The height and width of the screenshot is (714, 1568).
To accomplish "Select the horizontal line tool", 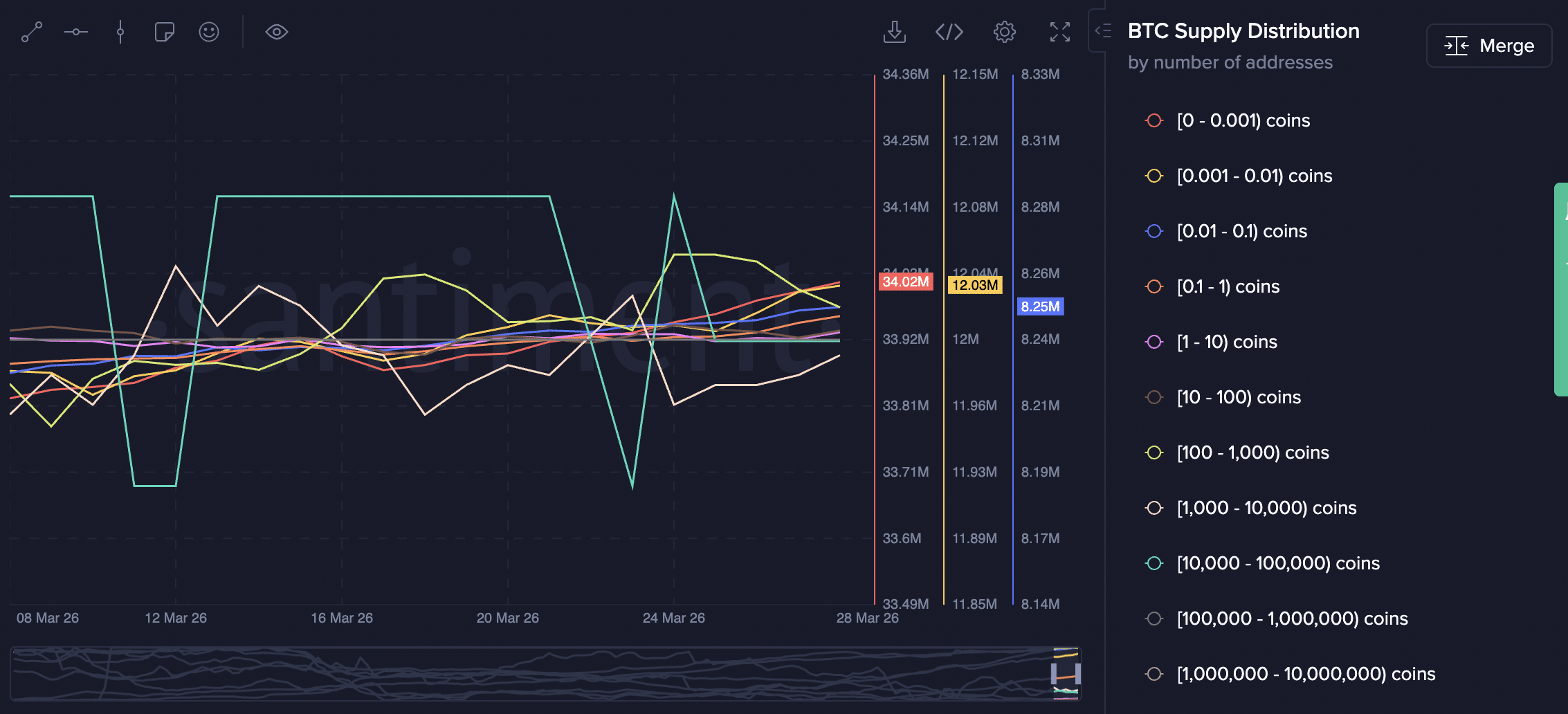I will [75, 32].
